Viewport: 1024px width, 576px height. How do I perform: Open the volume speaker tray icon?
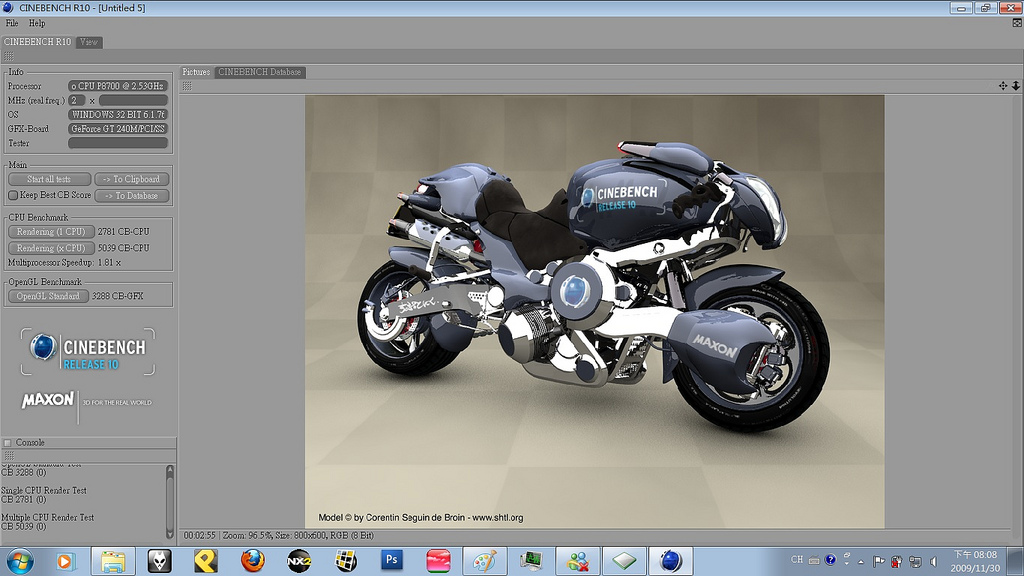pos(934,561)
